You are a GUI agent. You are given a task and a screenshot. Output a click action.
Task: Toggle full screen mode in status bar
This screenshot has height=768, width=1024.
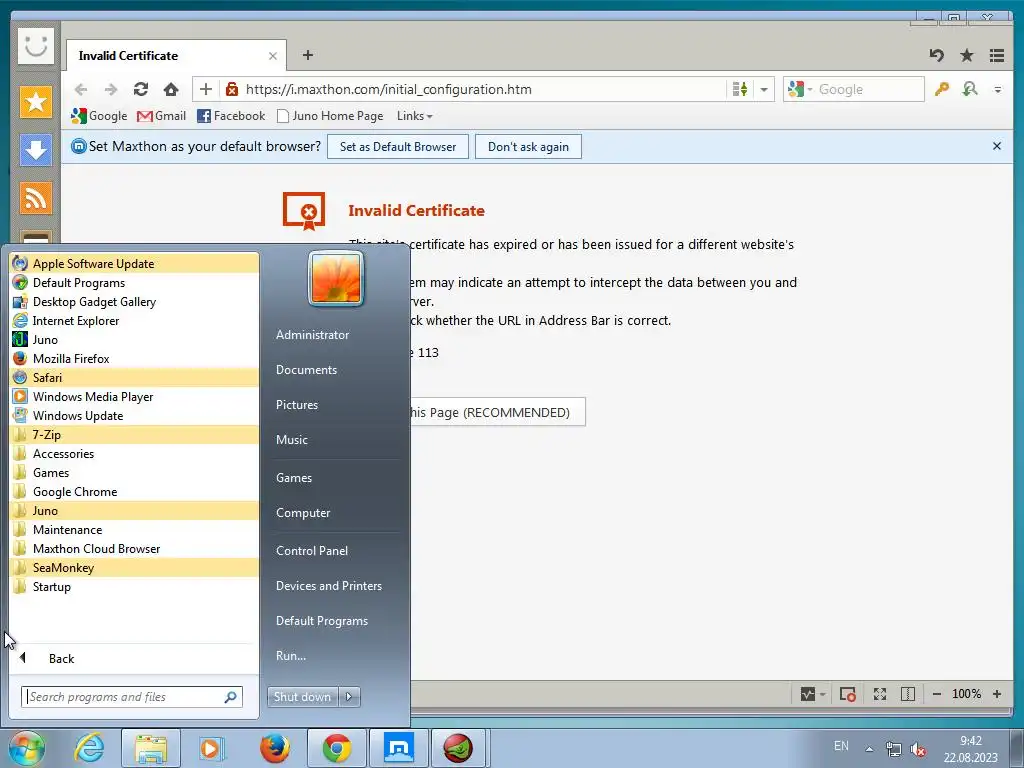880,694
